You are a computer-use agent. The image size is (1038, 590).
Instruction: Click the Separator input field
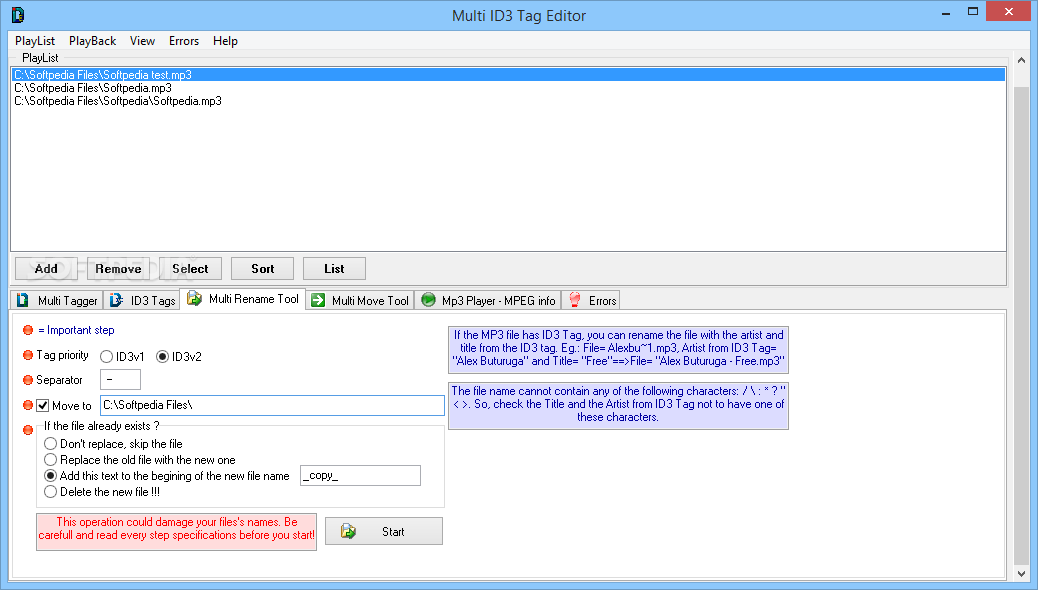tap(120, 380)
